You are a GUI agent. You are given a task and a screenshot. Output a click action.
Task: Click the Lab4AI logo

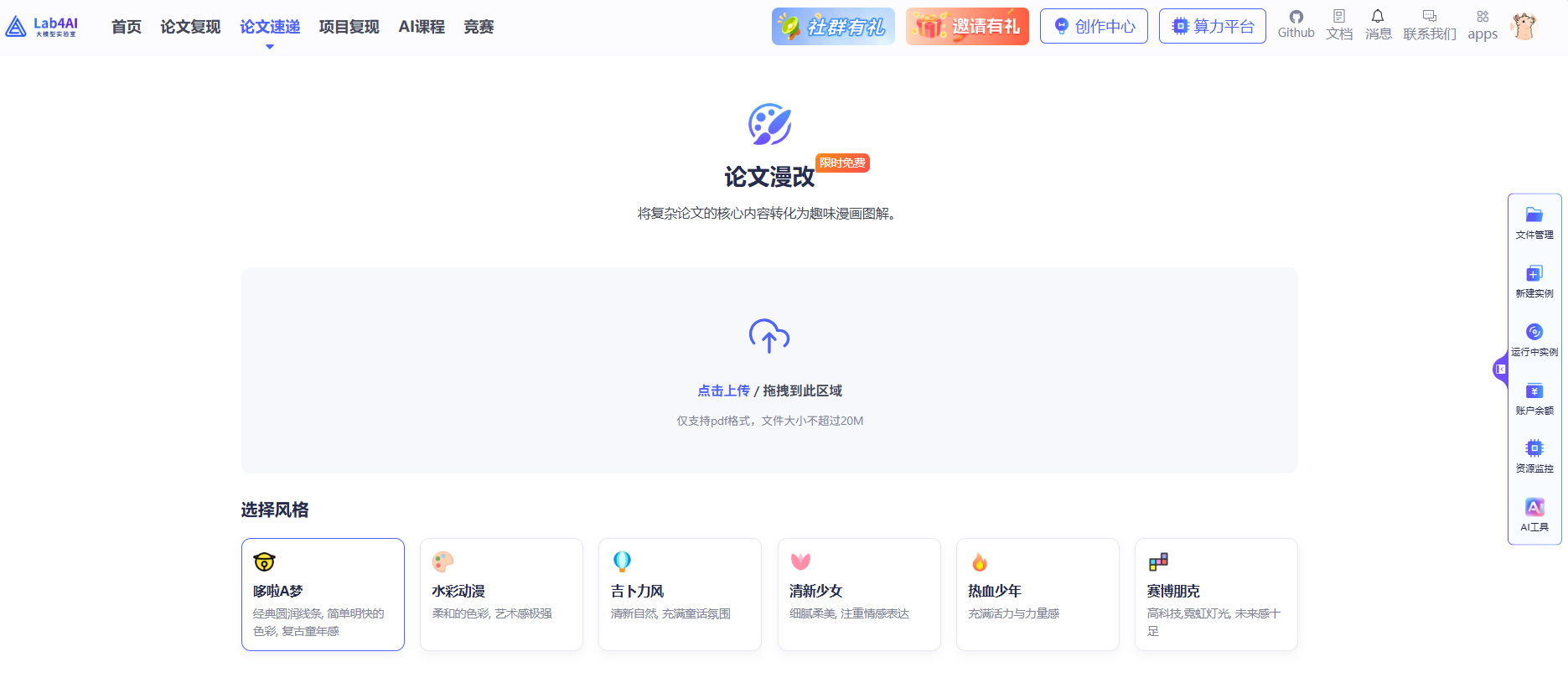[42, 27]
